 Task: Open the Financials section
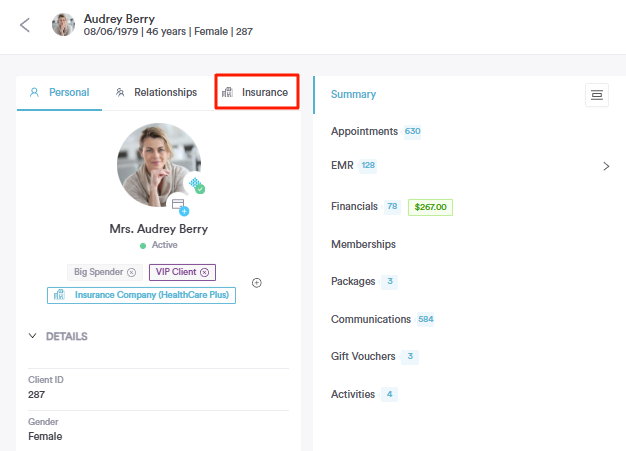coord(354,207)
